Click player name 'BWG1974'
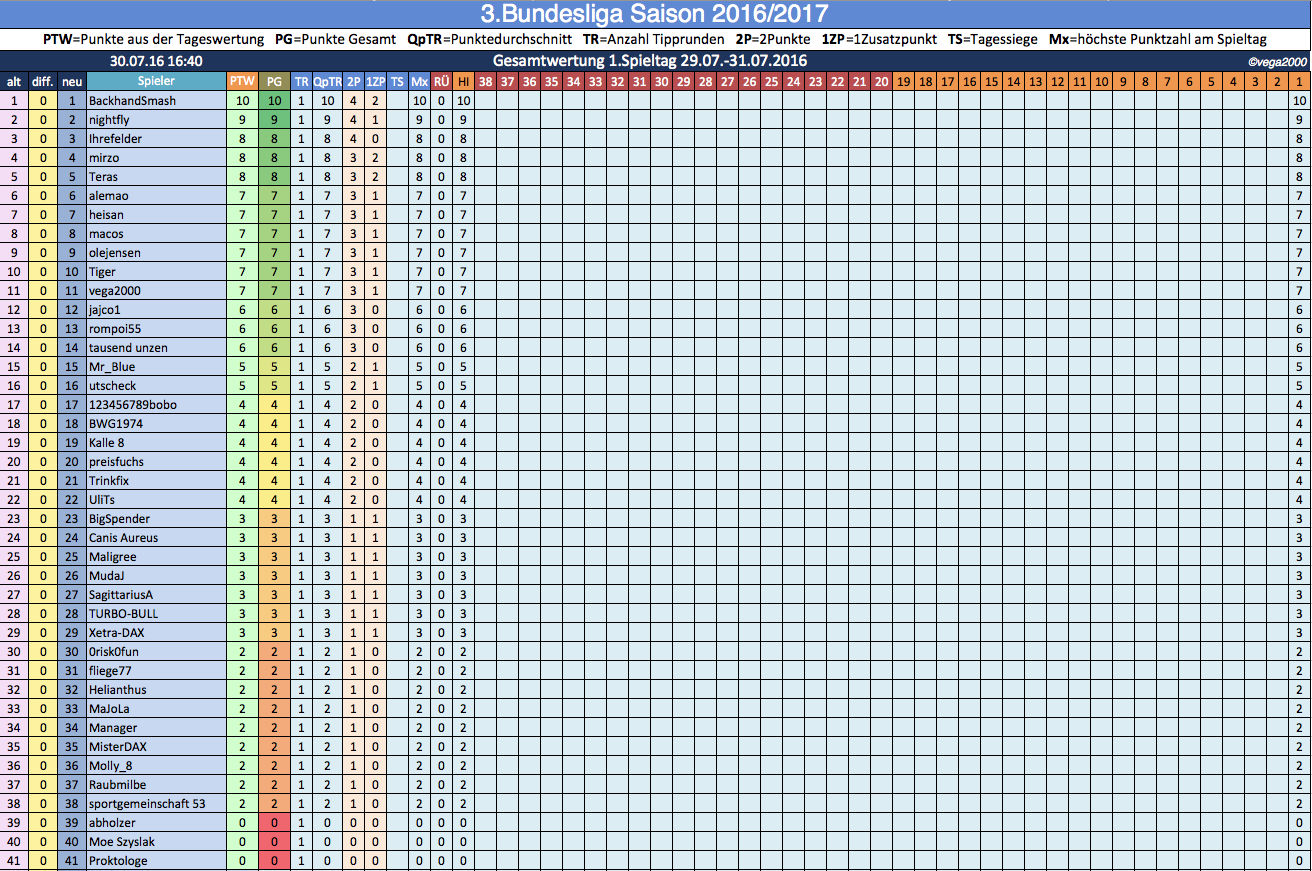 coord(114,424)
